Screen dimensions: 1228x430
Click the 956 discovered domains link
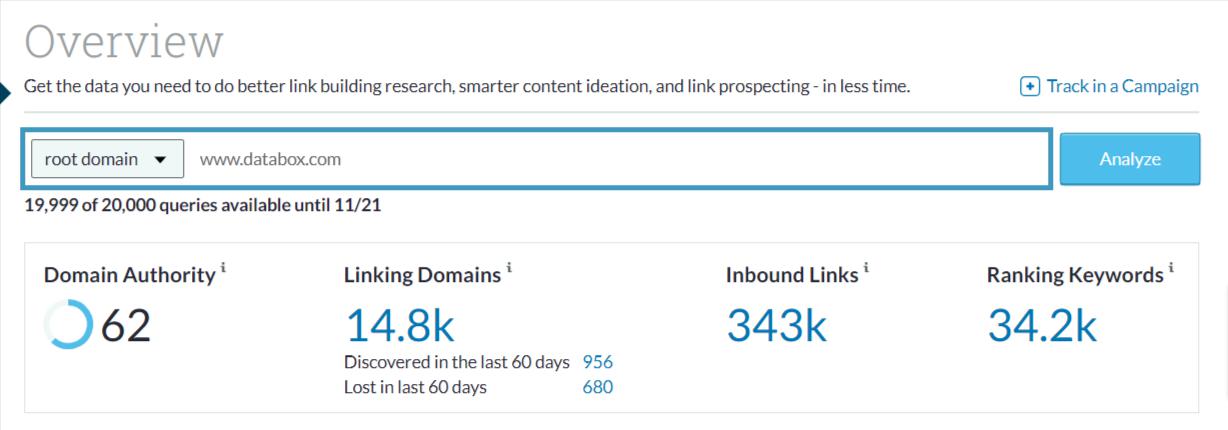pos(597,362)
